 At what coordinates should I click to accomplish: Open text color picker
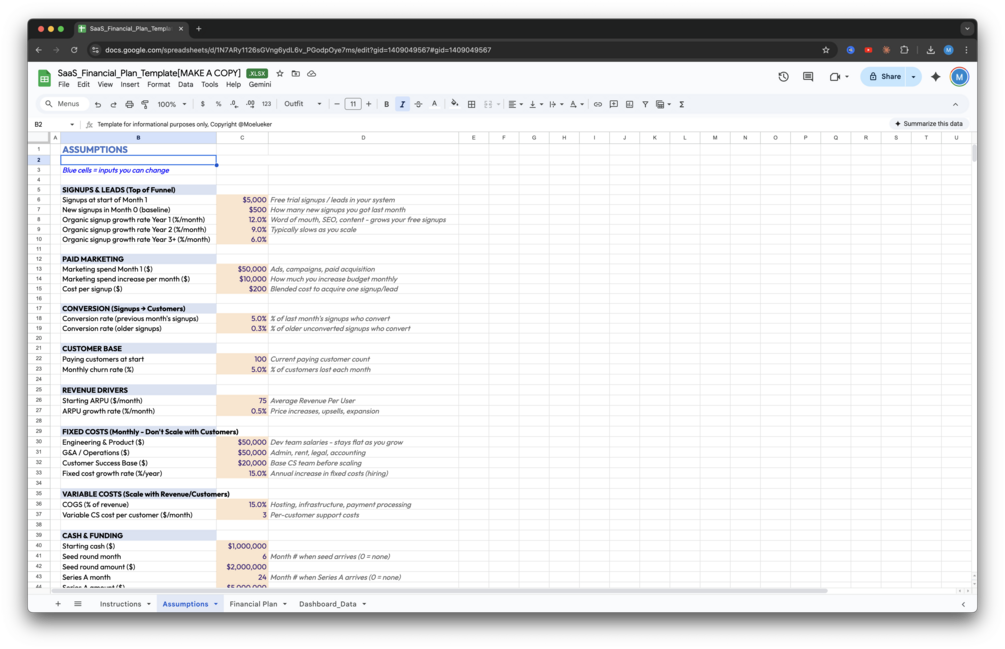coord(435,104)
